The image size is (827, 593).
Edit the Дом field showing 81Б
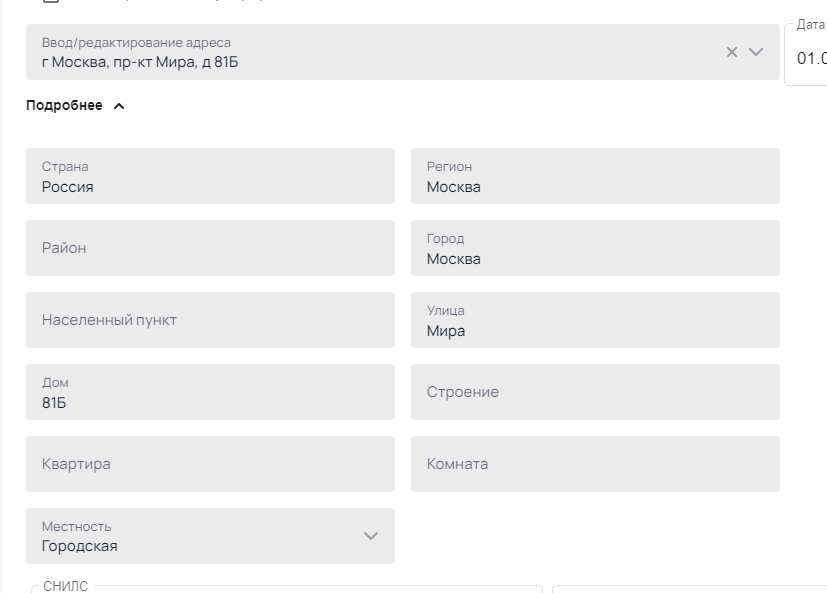coord(210,392)
